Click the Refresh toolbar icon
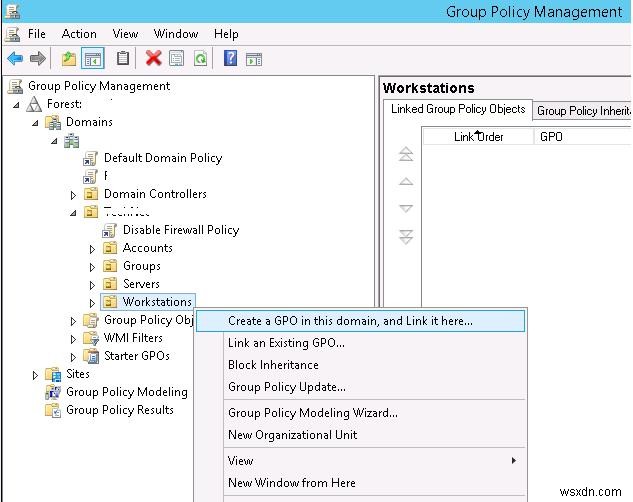 (201, 59)
